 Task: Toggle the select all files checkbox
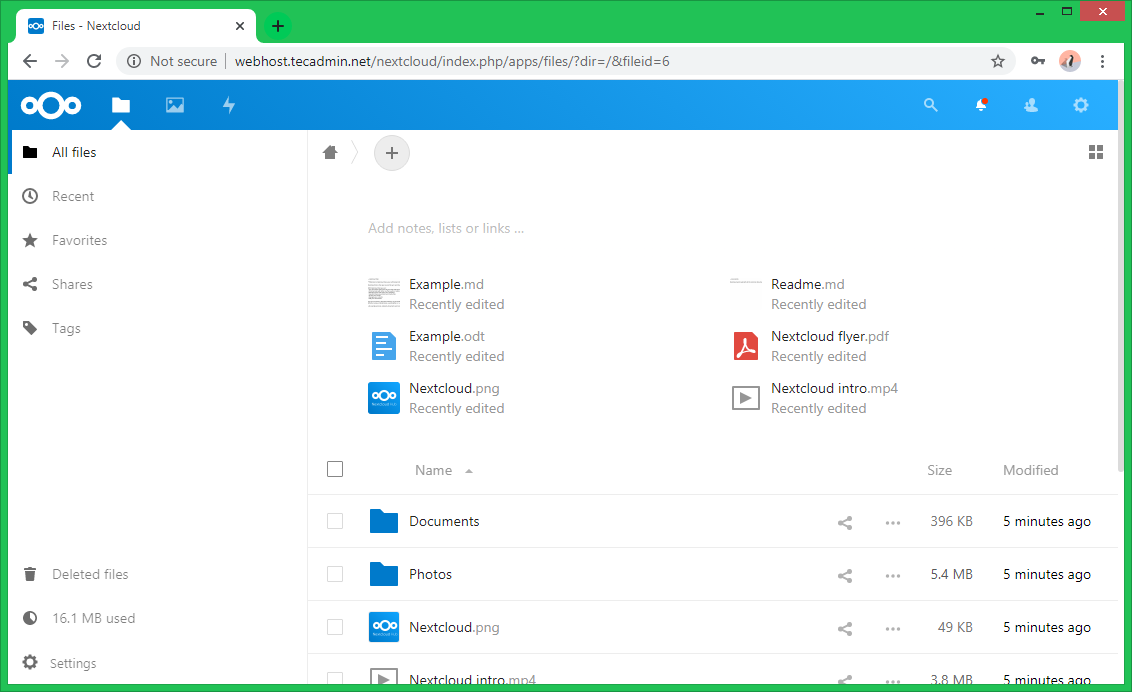(x=335, y=469)
